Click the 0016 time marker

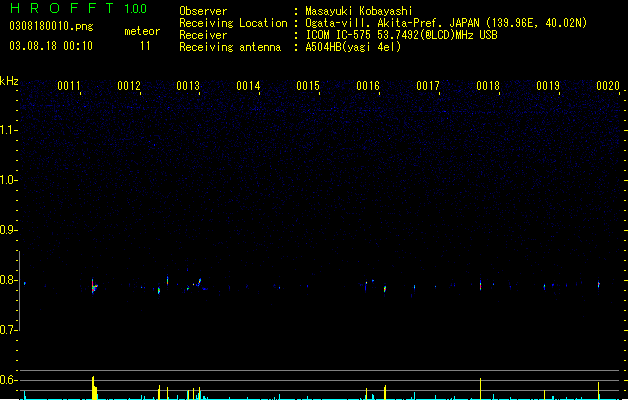click(368, 86)
